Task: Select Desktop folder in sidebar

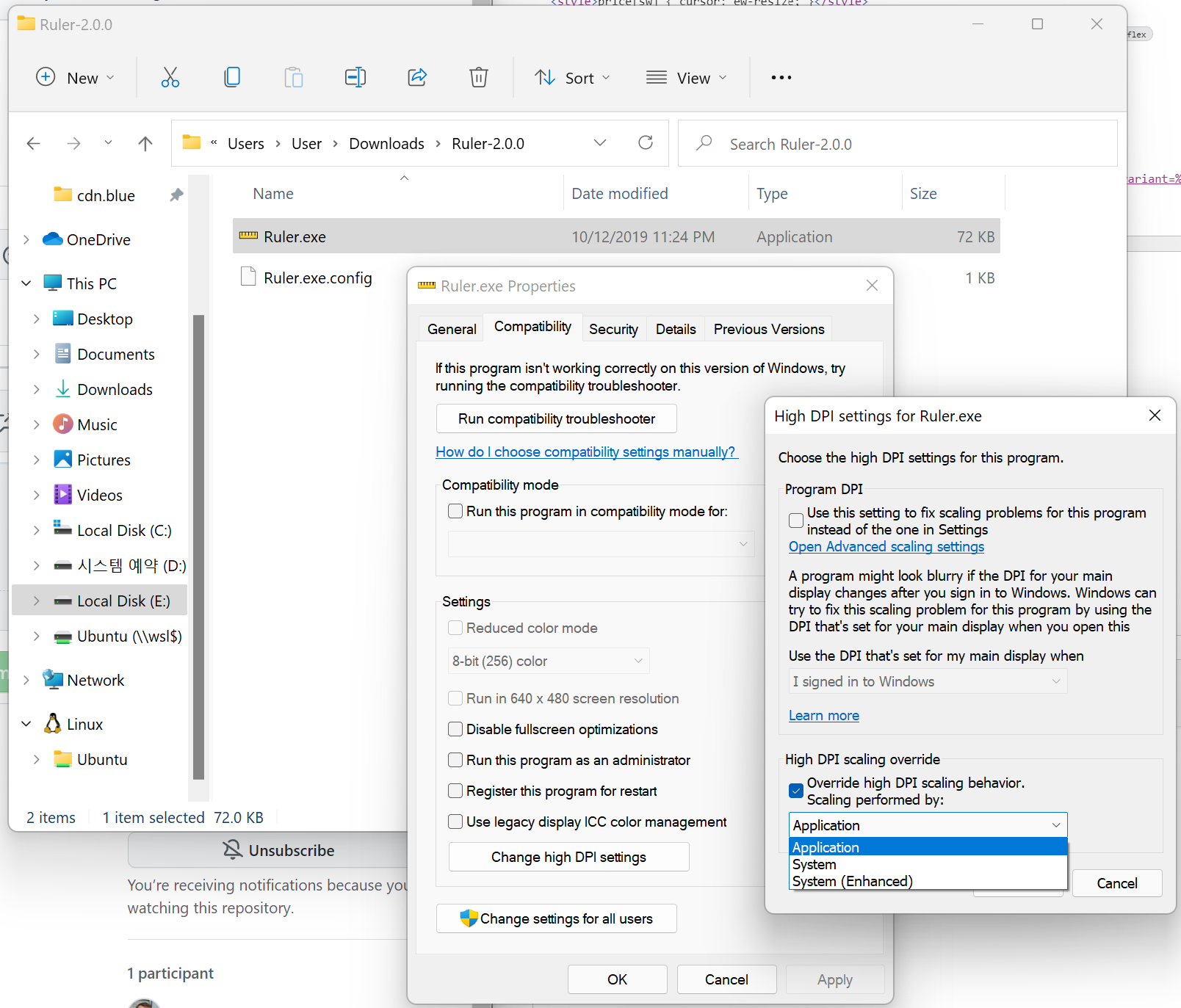Action: [x=104, y=319]
